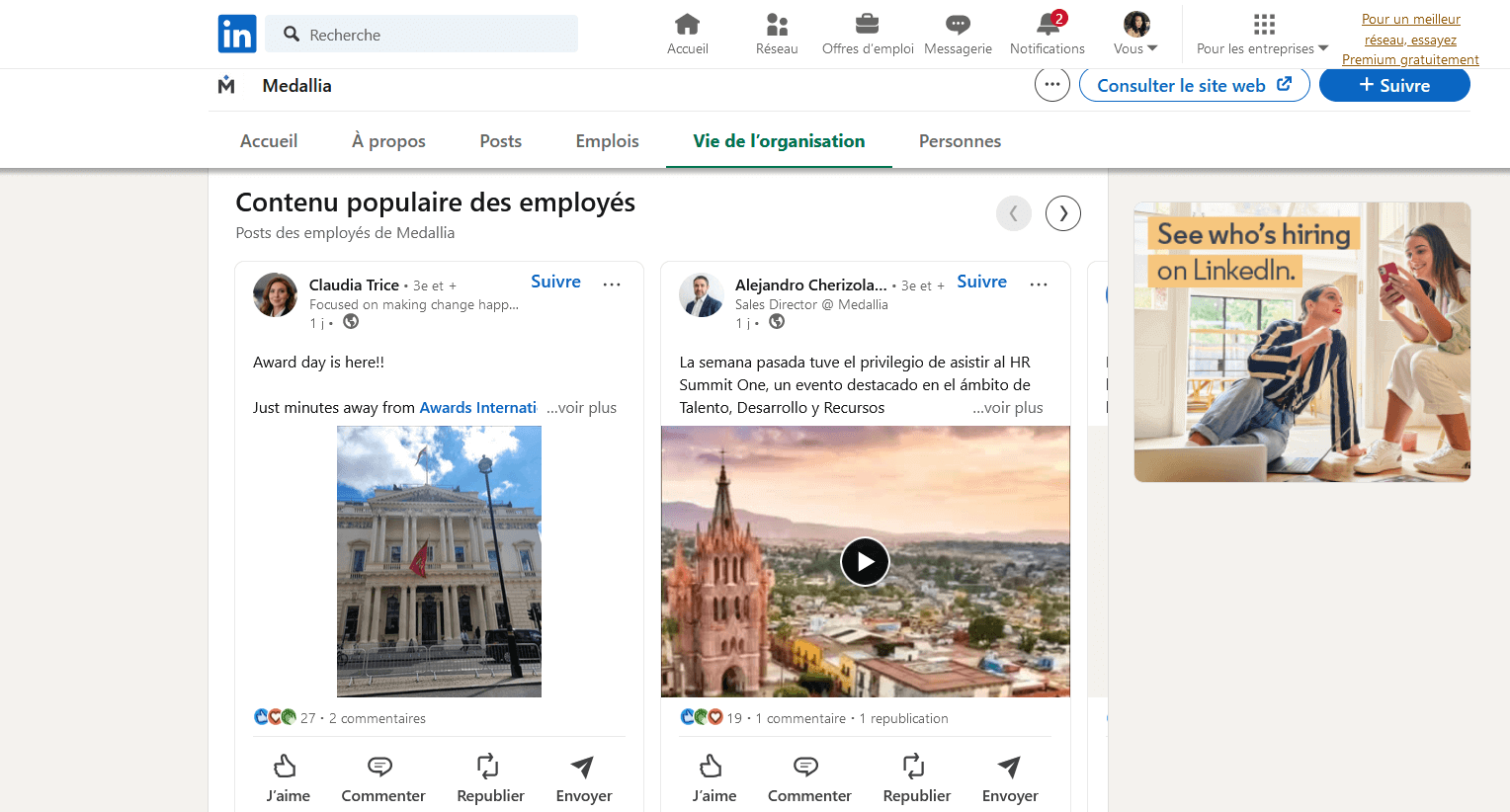Open Alejandro Cherizola profile photo
1510x812 pixels.
(702, 295)
